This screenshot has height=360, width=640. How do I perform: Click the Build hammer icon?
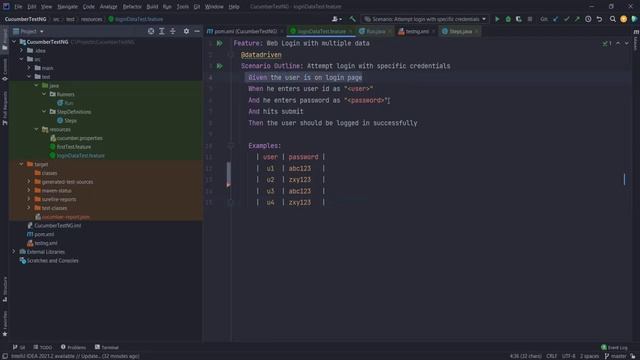(353, 19)
